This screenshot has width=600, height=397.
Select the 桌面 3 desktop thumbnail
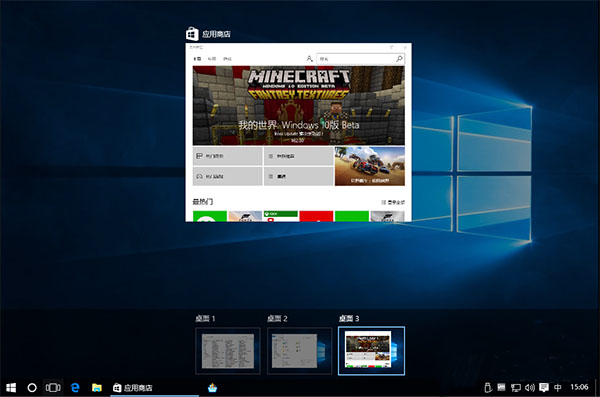pos(372,351)
